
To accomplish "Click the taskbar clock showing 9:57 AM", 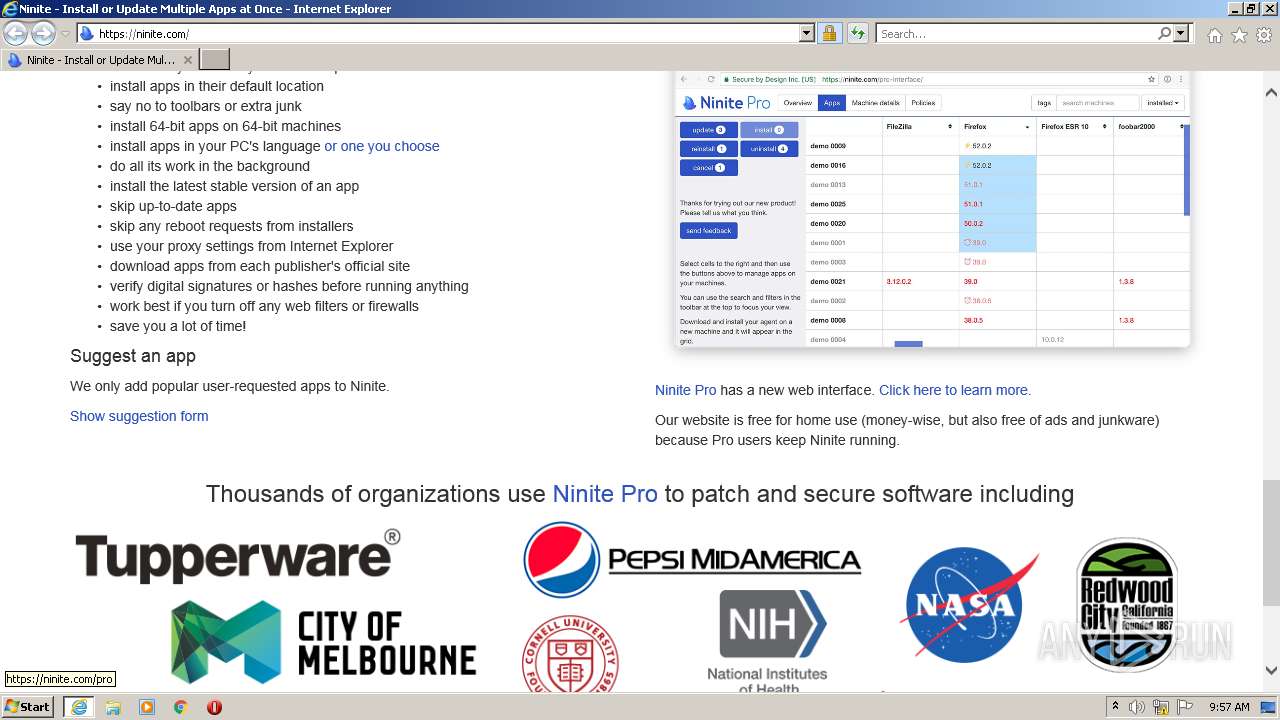I will pos(1229,707).
